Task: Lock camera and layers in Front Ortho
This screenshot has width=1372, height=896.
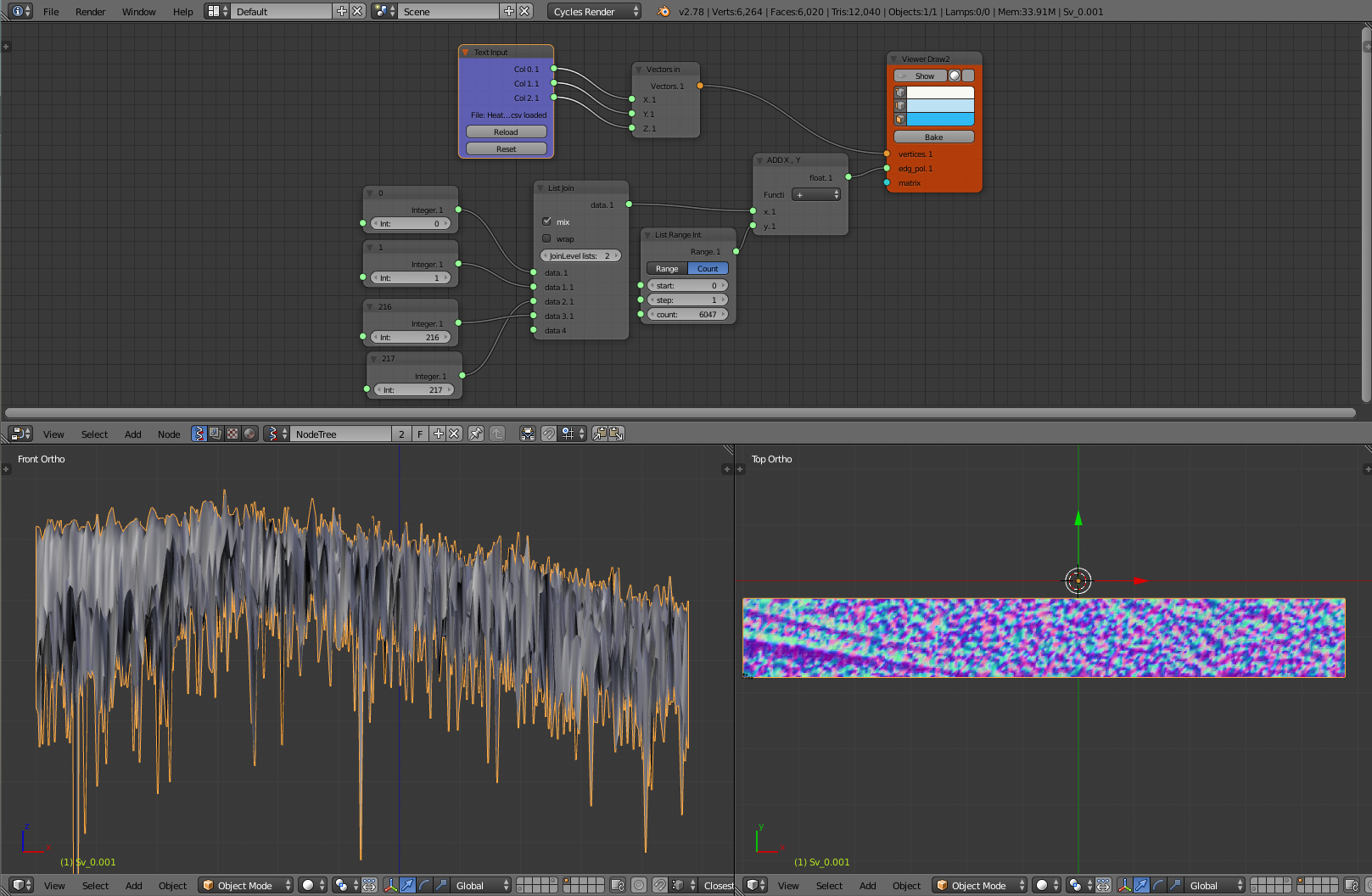Action: 618,885
